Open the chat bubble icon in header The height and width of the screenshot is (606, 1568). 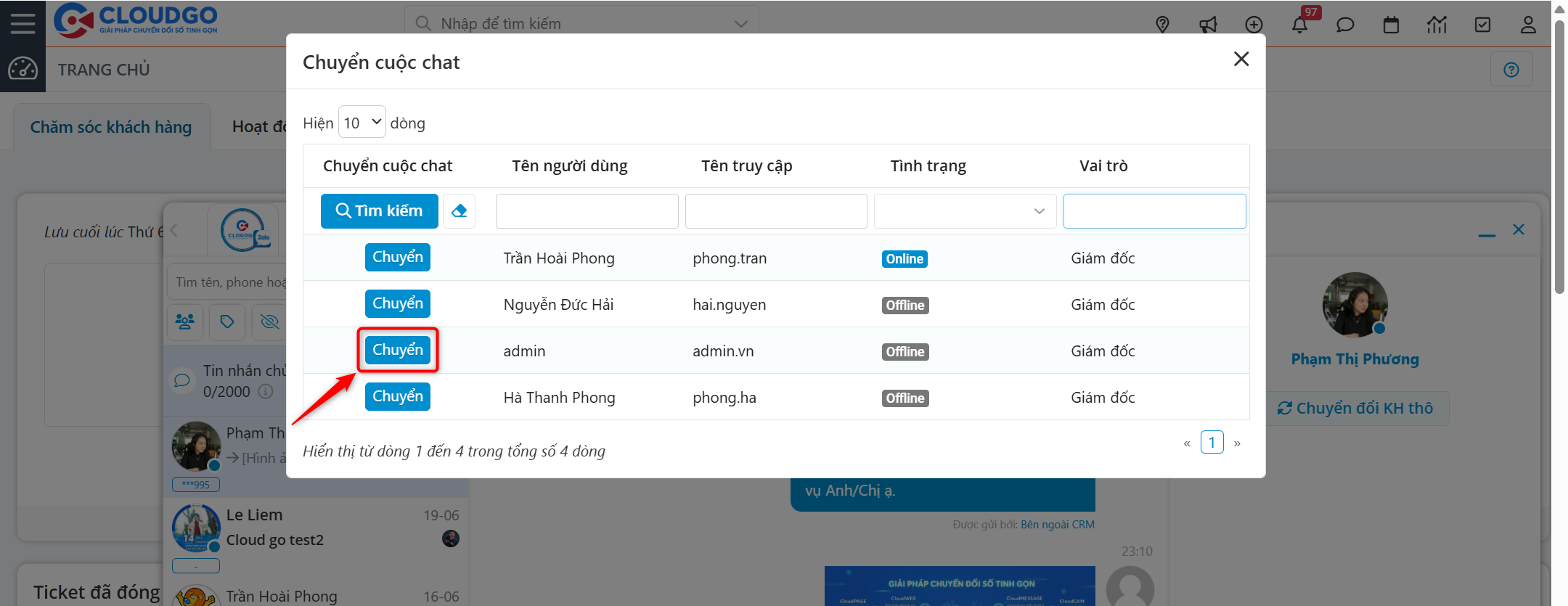[x=1345, y=25]
